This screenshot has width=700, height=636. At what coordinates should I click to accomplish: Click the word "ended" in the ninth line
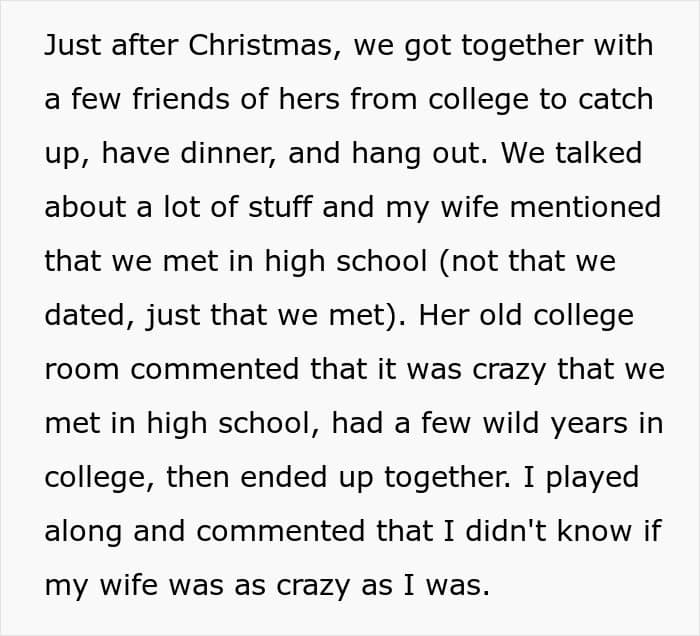(284, 477)
